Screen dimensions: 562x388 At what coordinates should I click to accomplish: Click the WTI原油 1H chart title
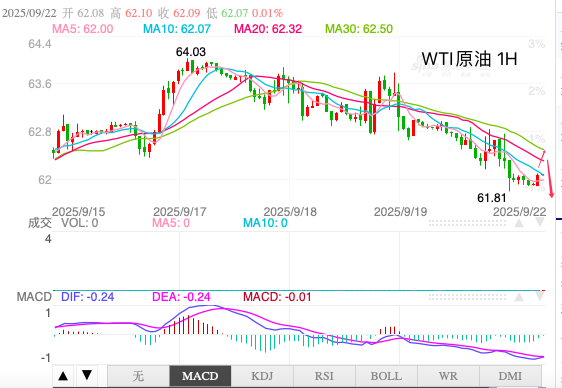[x=470, y=59]
